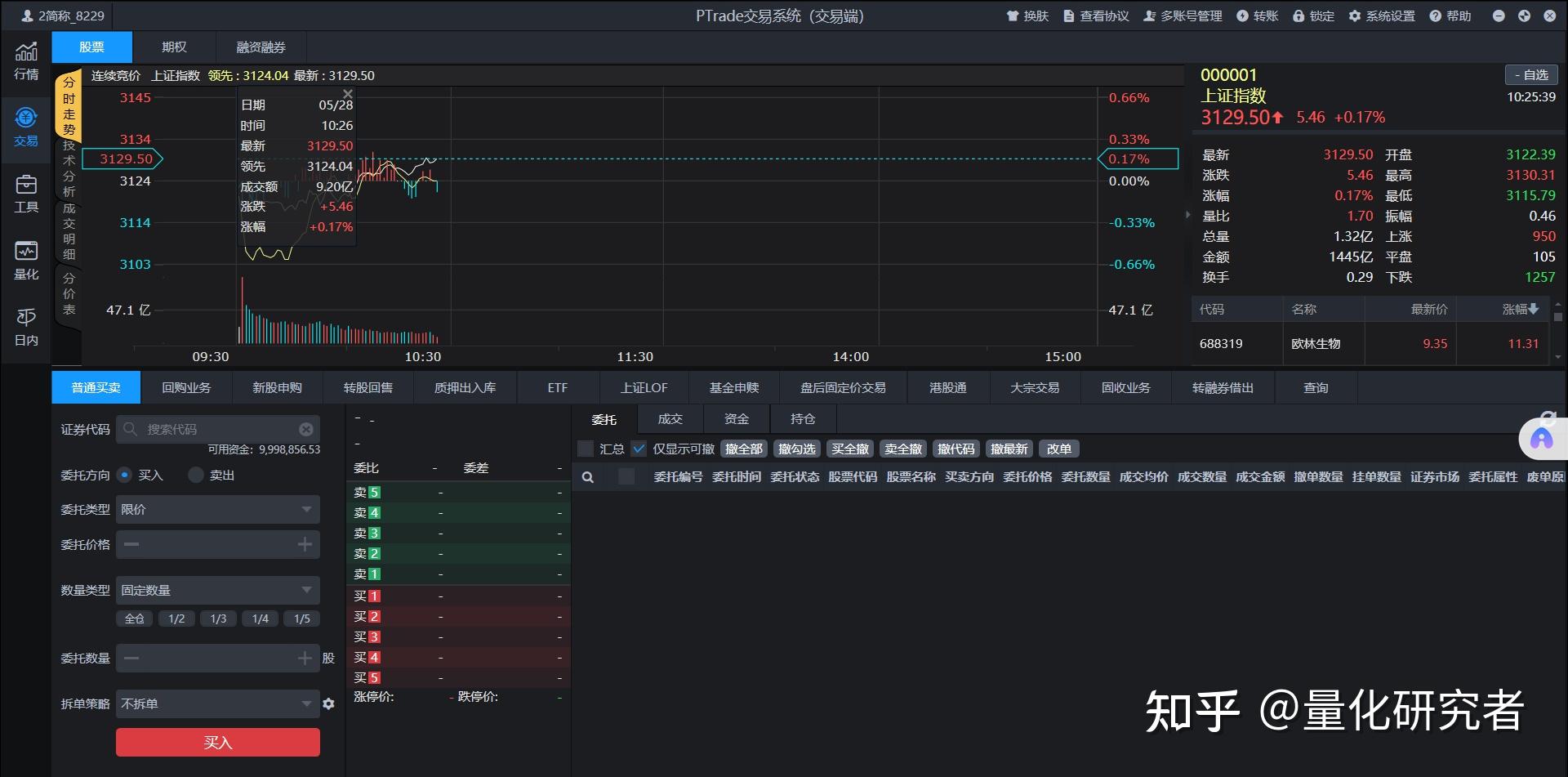Open the 日内 intraday sidebar icon

point(25,327)
